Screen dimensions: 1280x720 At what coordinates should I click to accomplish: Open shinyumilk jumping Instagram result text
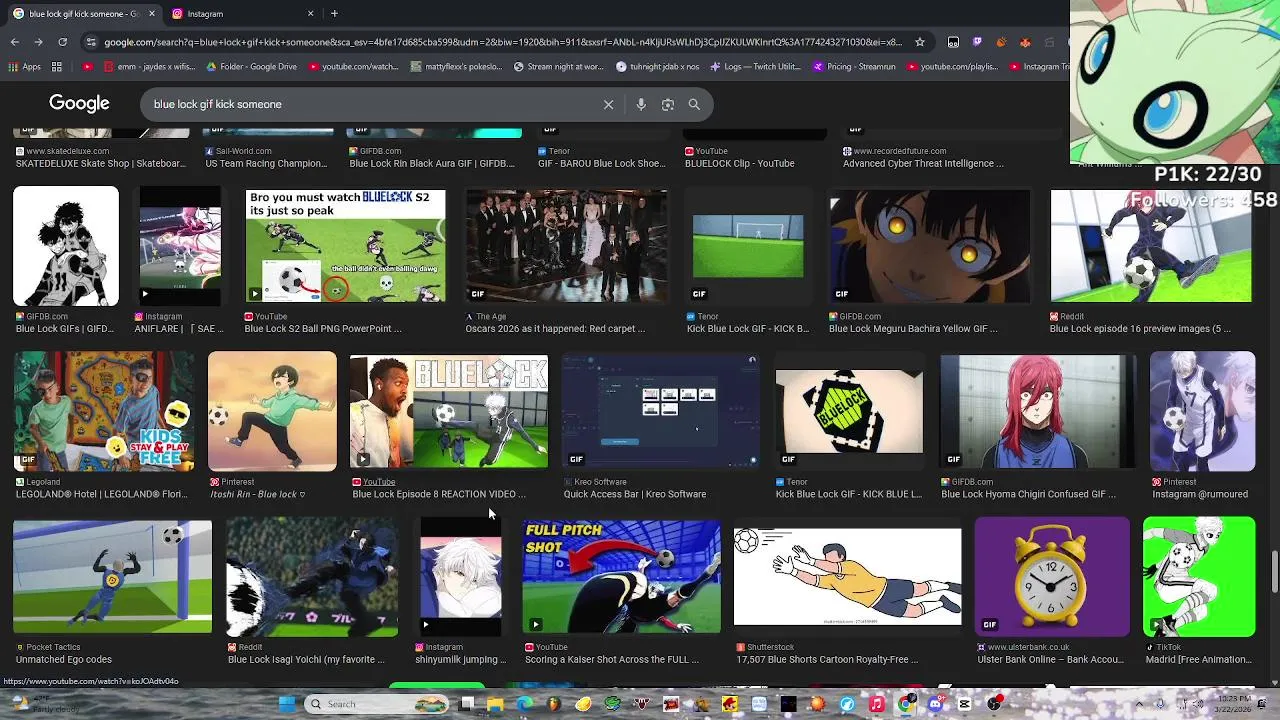(460, 659)
